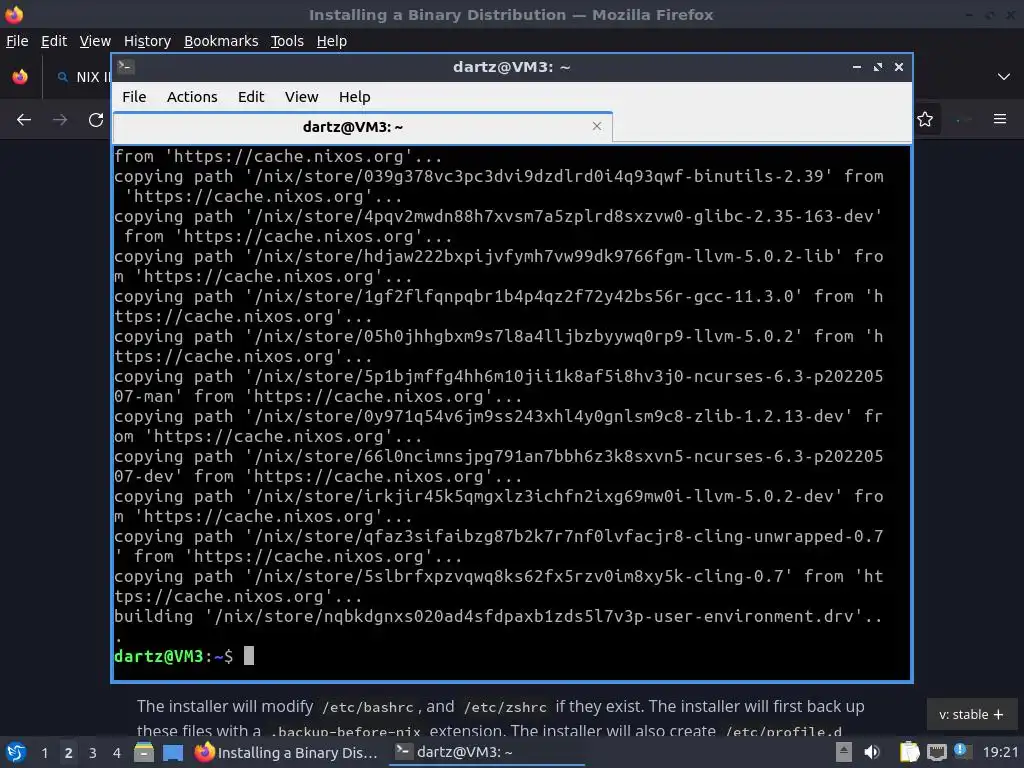Viewport: 1024px width, 768px height.
Task: Open the Firefox History menu
Action: click(147, 41)
